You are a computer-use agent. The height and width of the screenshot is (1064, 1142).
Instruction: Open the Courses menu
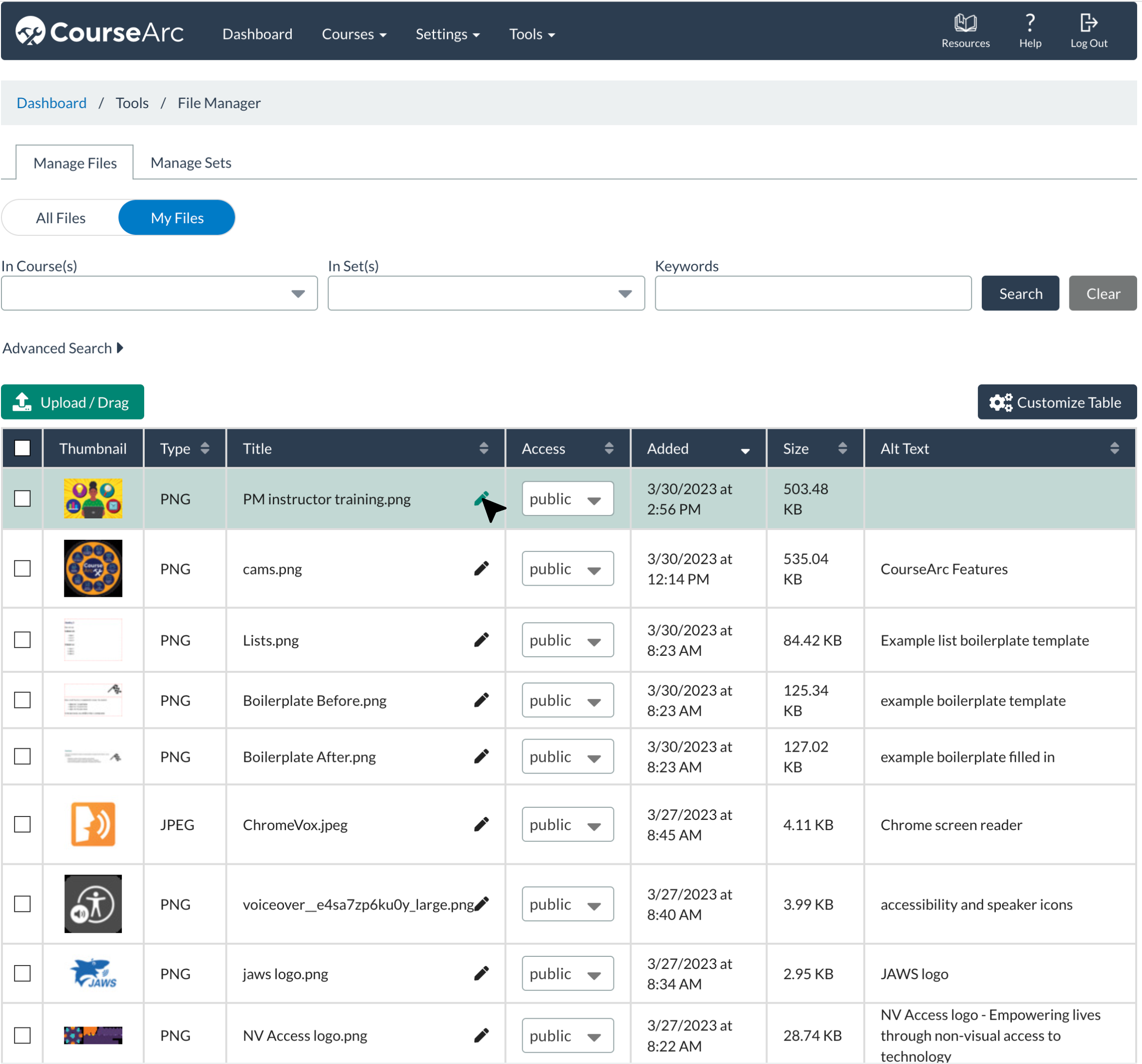click(x=353, y=34)
